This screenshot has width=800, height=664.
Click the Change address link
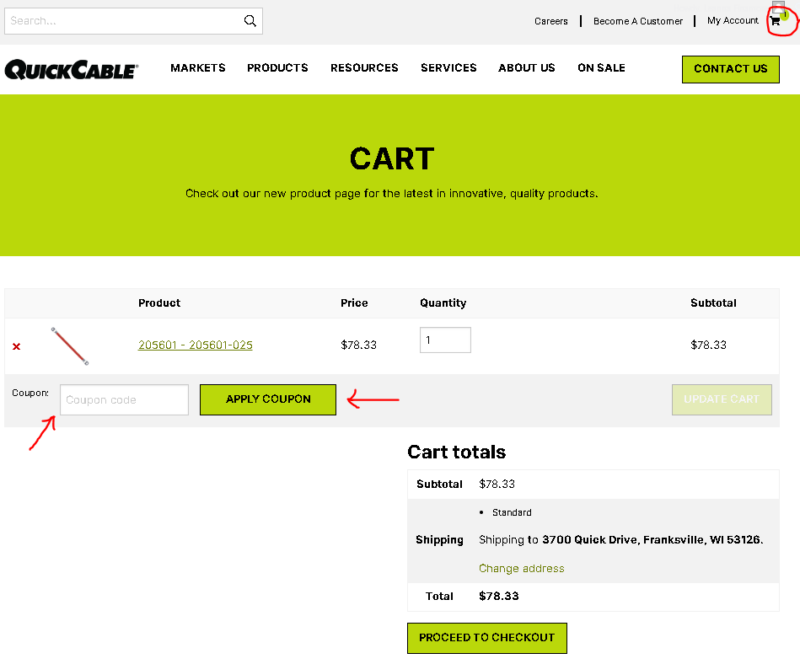(521, 568)
